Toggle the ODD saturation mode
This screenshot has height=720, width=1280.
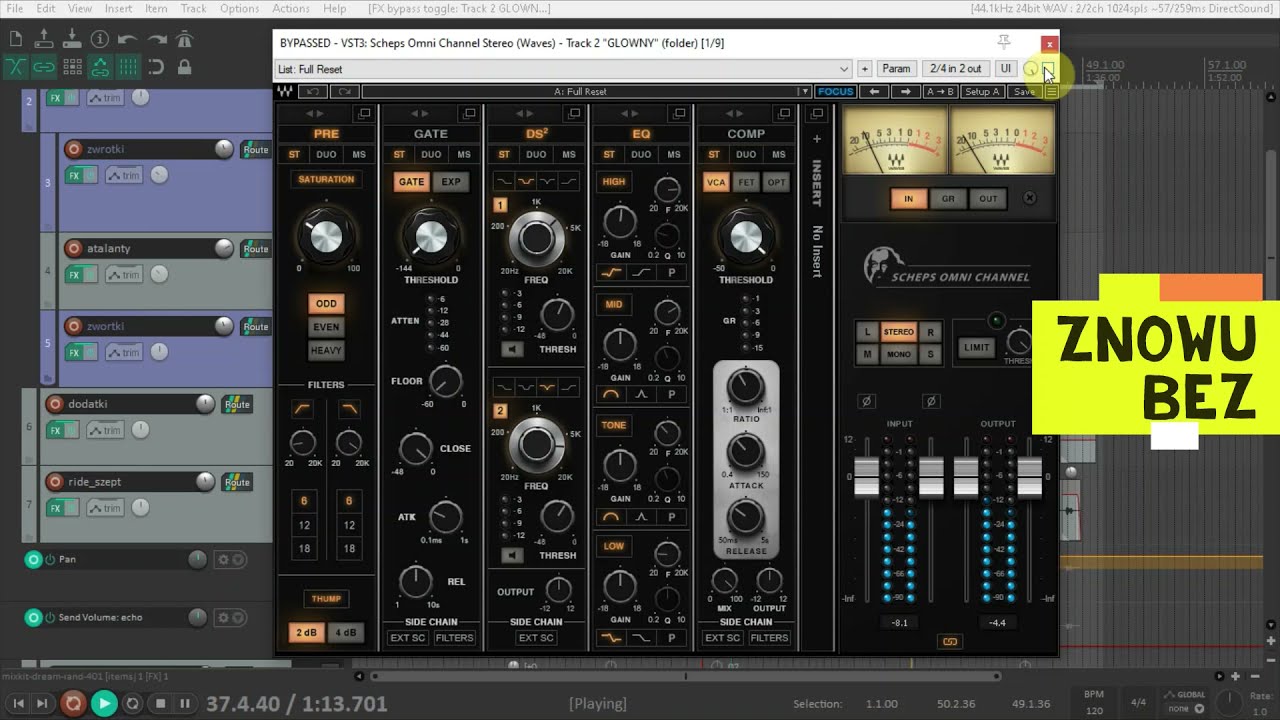[326, 304]
